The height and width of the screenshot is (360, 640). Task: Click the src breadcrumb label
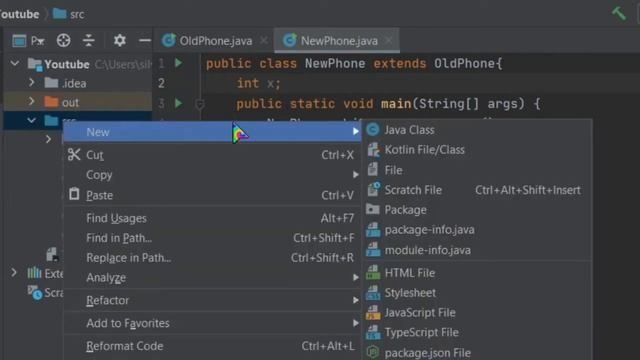(77, 15)
